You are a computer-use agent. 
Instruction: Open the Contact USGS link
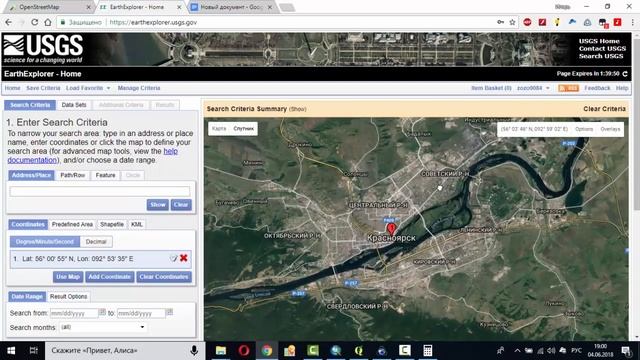pos(602,49)
